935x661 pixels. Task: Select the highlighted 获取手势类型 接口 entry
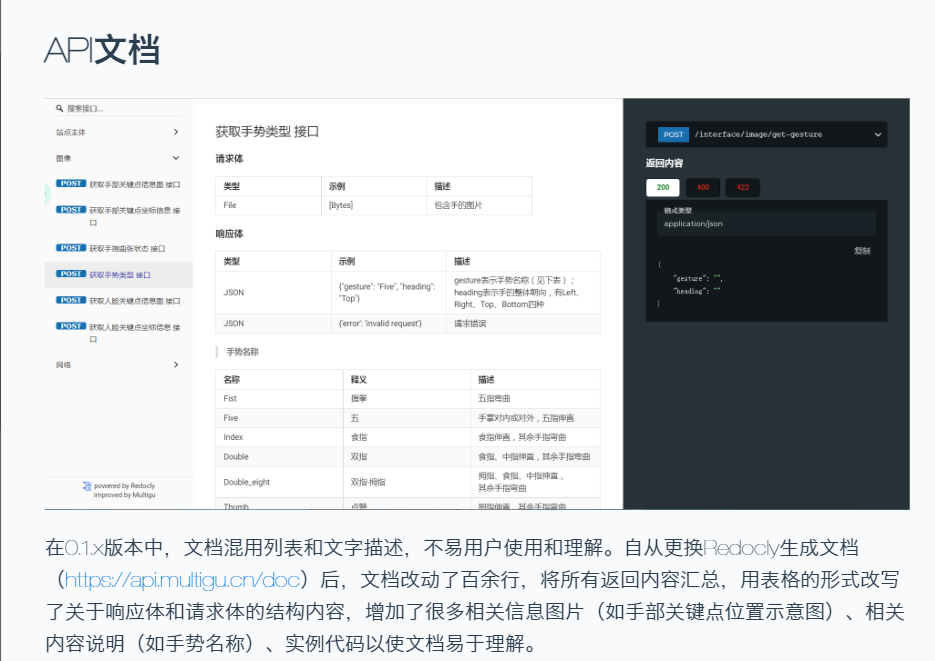(x=120, y=275)
